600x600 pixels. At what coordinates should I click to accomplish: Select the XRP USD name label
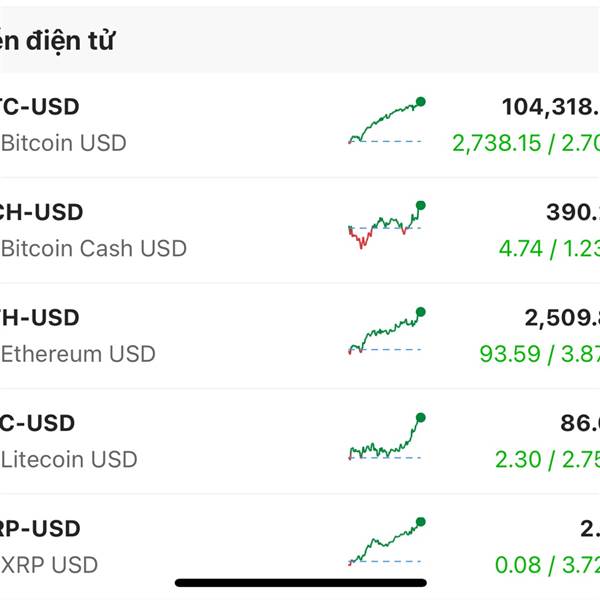pyautogui.click(x=49, y=565)
